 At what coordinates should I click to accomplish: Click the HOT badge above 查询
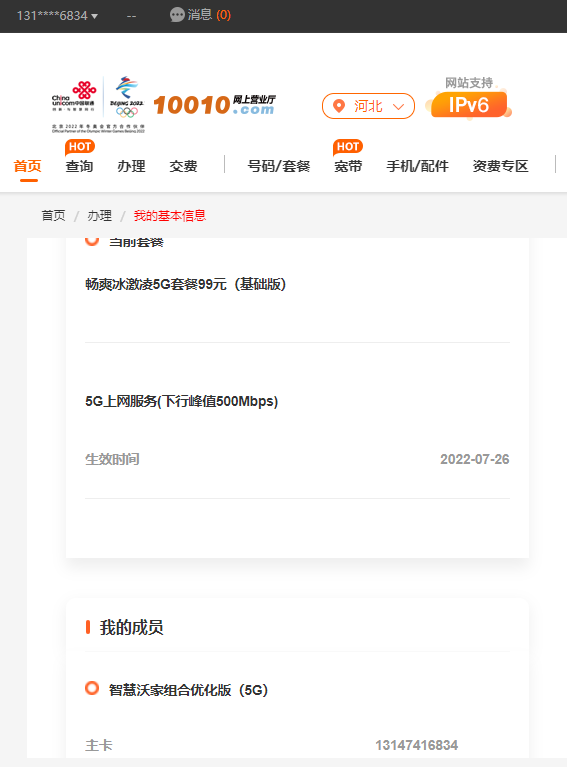point(79,147)
